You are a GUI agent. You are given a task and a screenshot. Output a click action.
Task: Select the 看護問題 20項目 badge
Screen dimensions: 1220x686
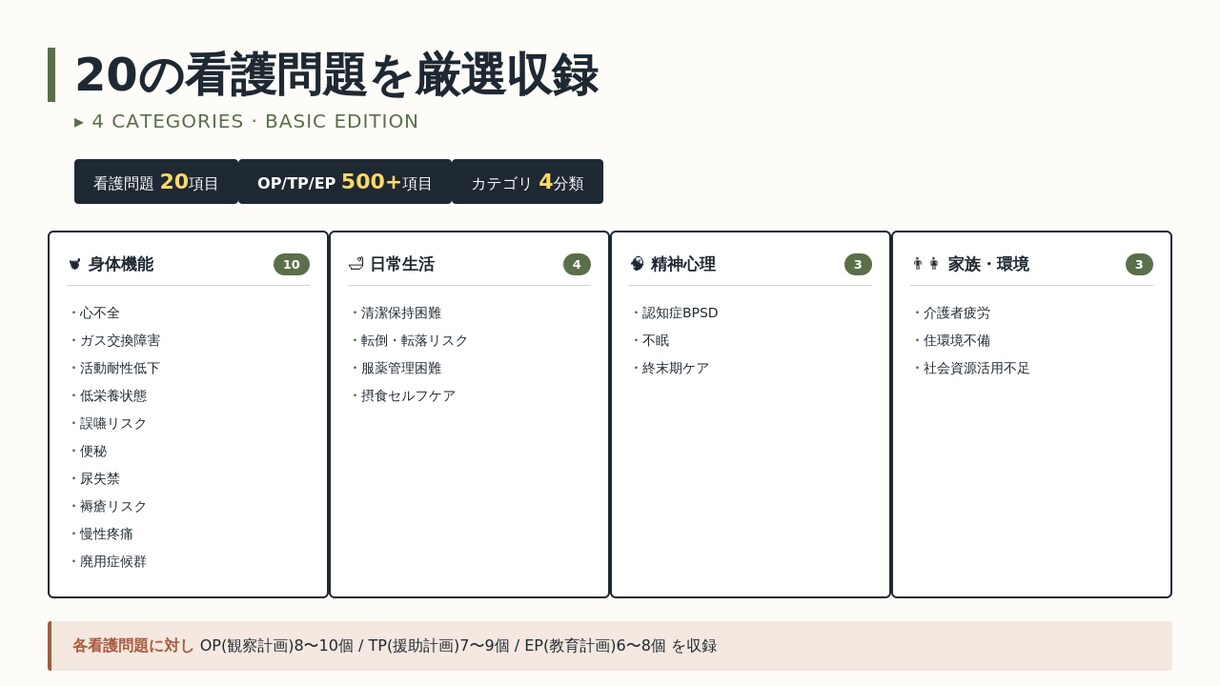click(156, 182)
